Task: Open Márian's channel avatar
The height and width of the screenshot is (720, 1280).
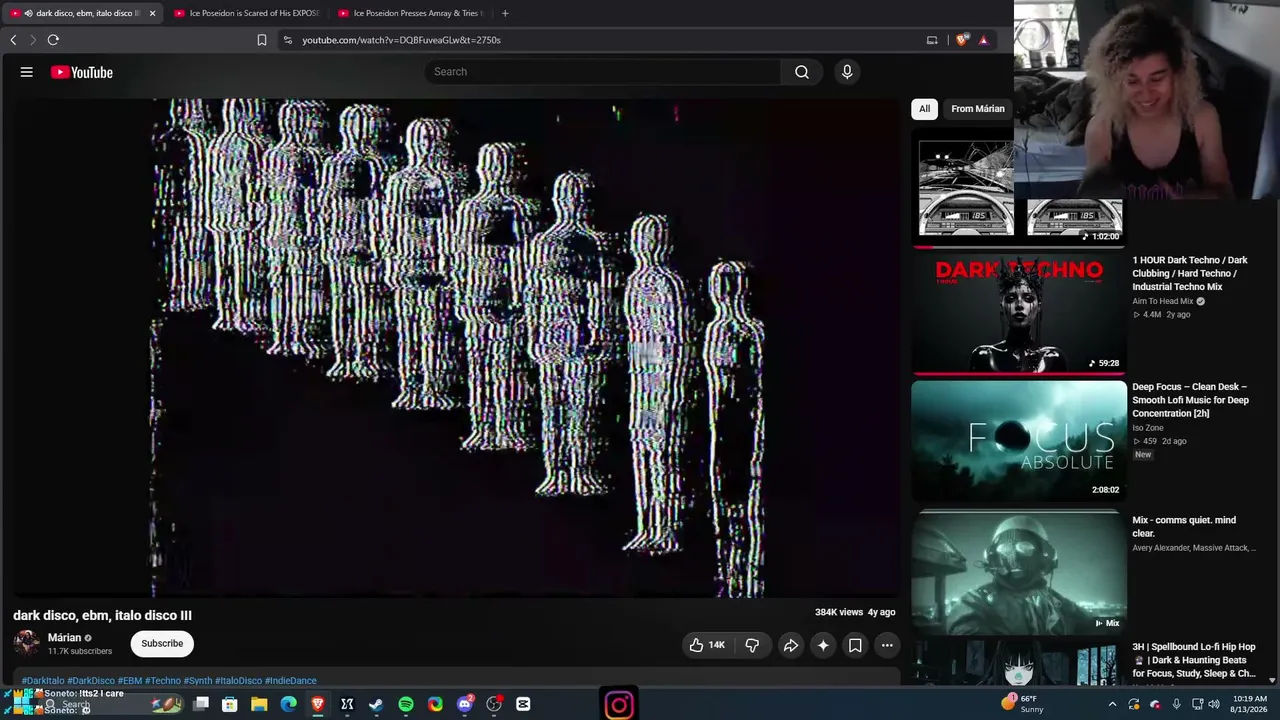Action: [27, 643]
